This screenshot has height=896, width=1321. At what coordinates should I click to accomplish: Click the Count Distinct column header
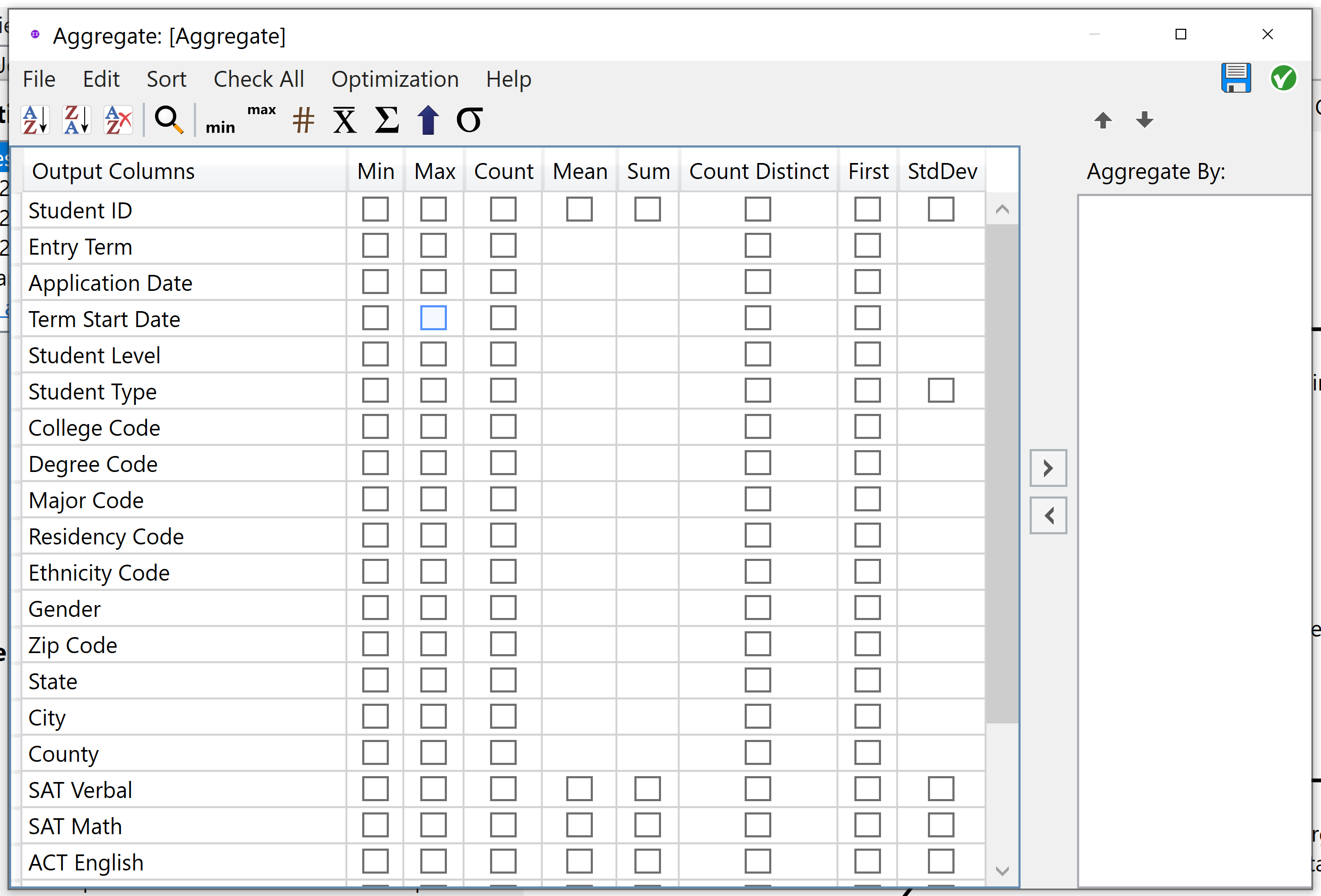point(759,171)
